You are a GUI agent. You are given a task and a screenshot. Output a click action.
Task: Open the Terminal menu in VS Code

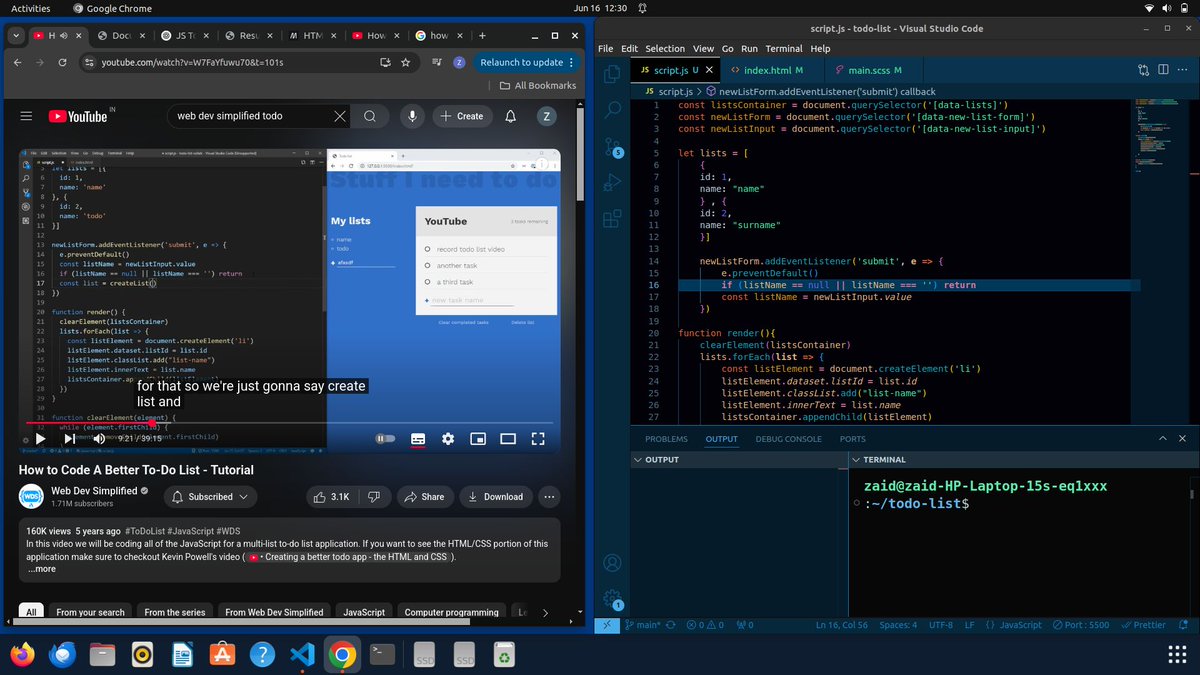pos(784,48)
